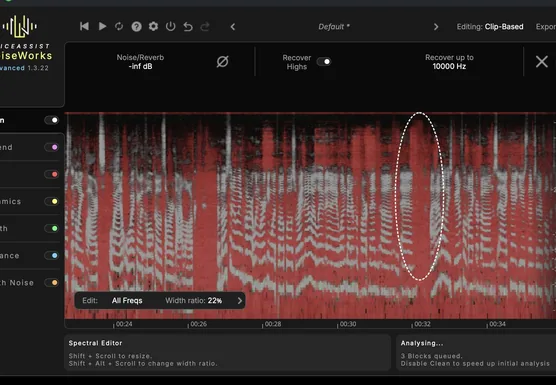
Task: Click the 00:34 timeline marker
Action: coord(497,324)
